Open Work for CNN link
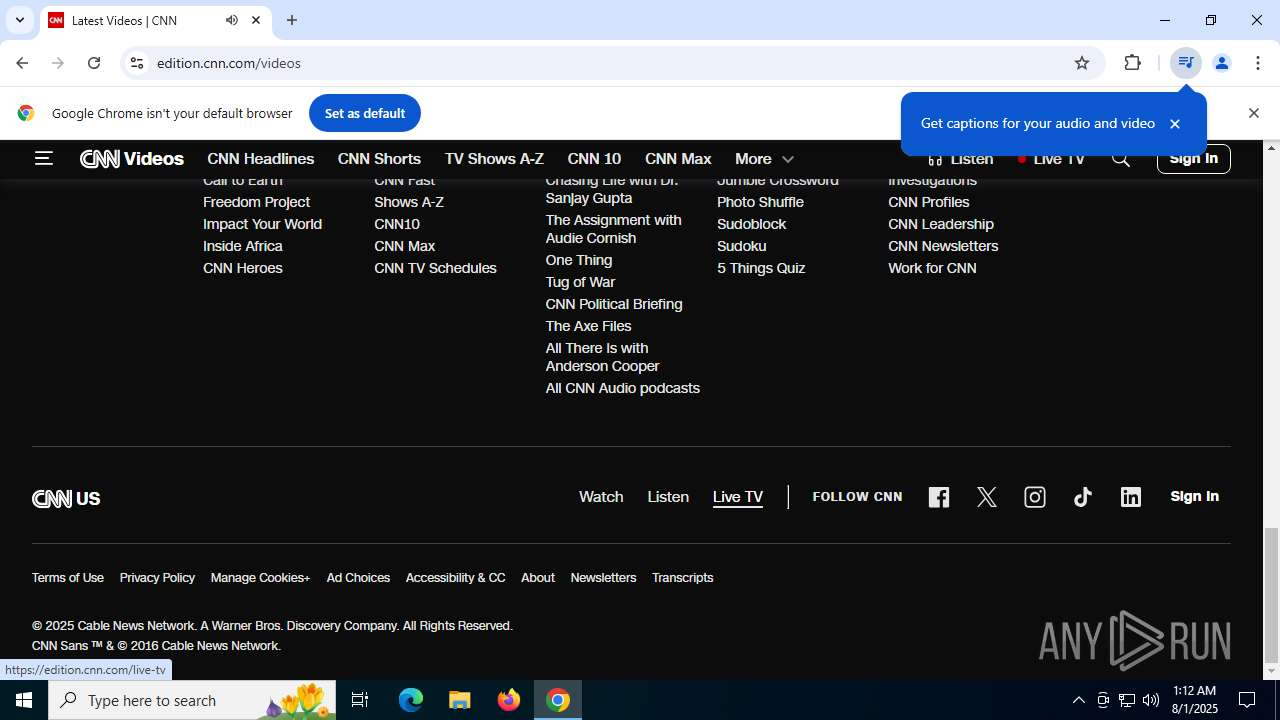 tap(932, 268)
